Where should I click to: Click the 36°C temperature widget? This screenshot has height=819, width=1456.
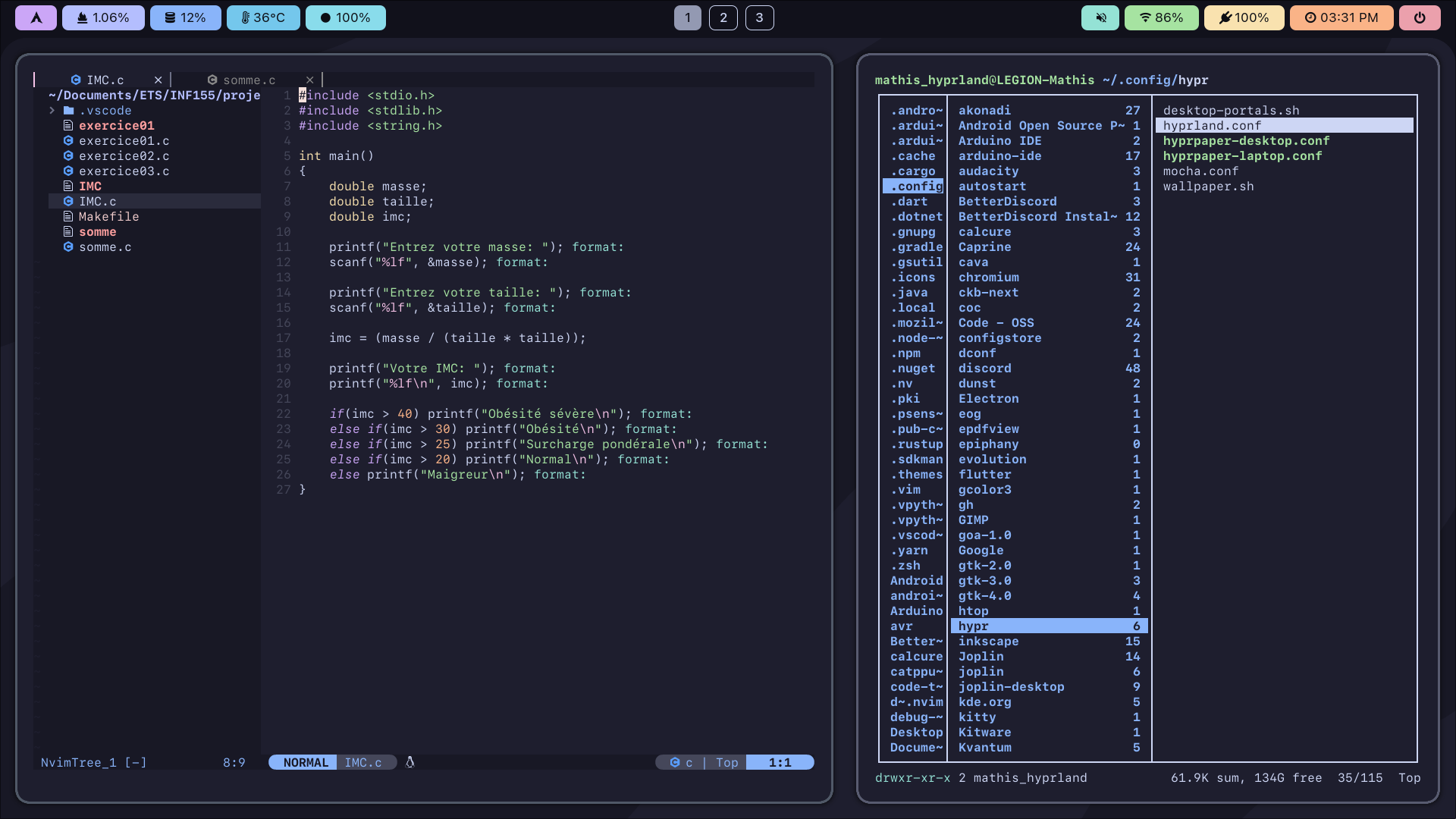pyautogui.click(x=263, y=17)
